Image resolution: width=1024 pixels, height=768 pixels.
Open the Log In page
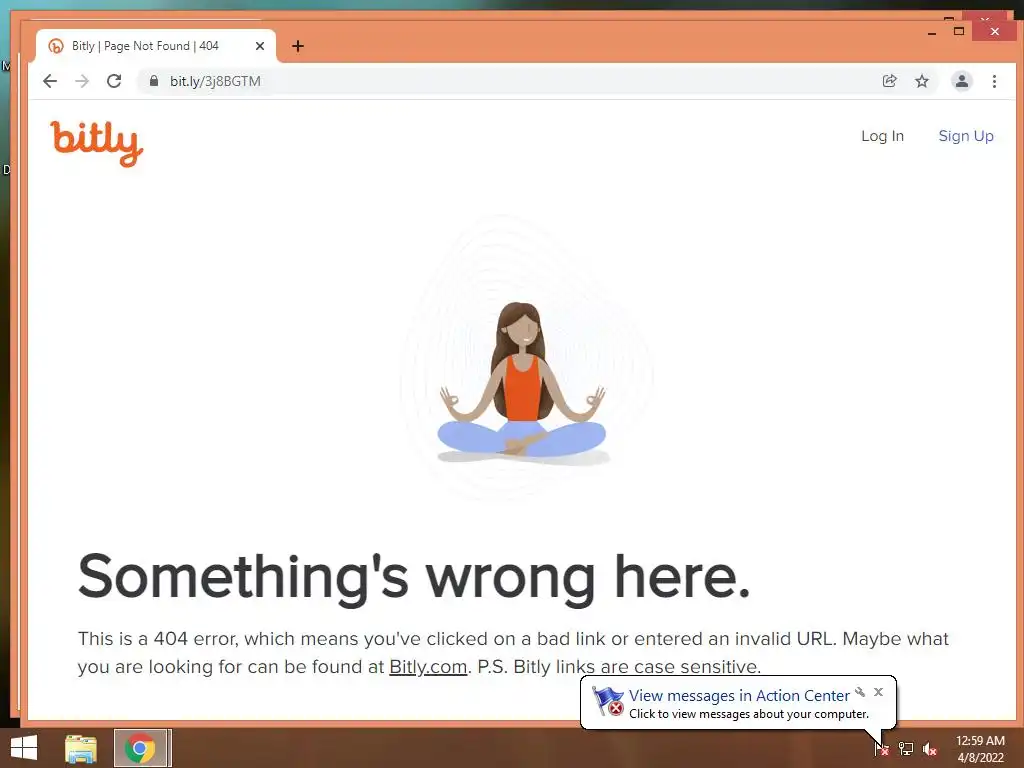point(882,136)
